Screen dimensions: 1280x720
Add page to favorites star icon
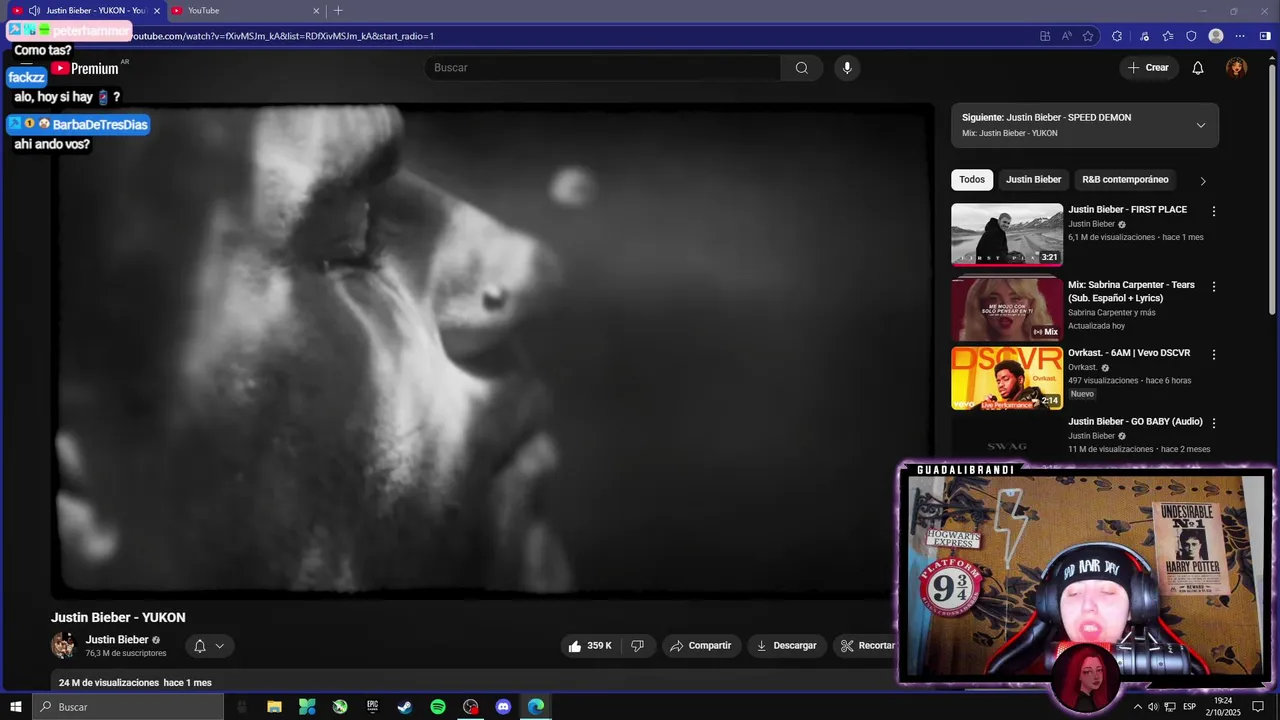[x=1088, y=36]
